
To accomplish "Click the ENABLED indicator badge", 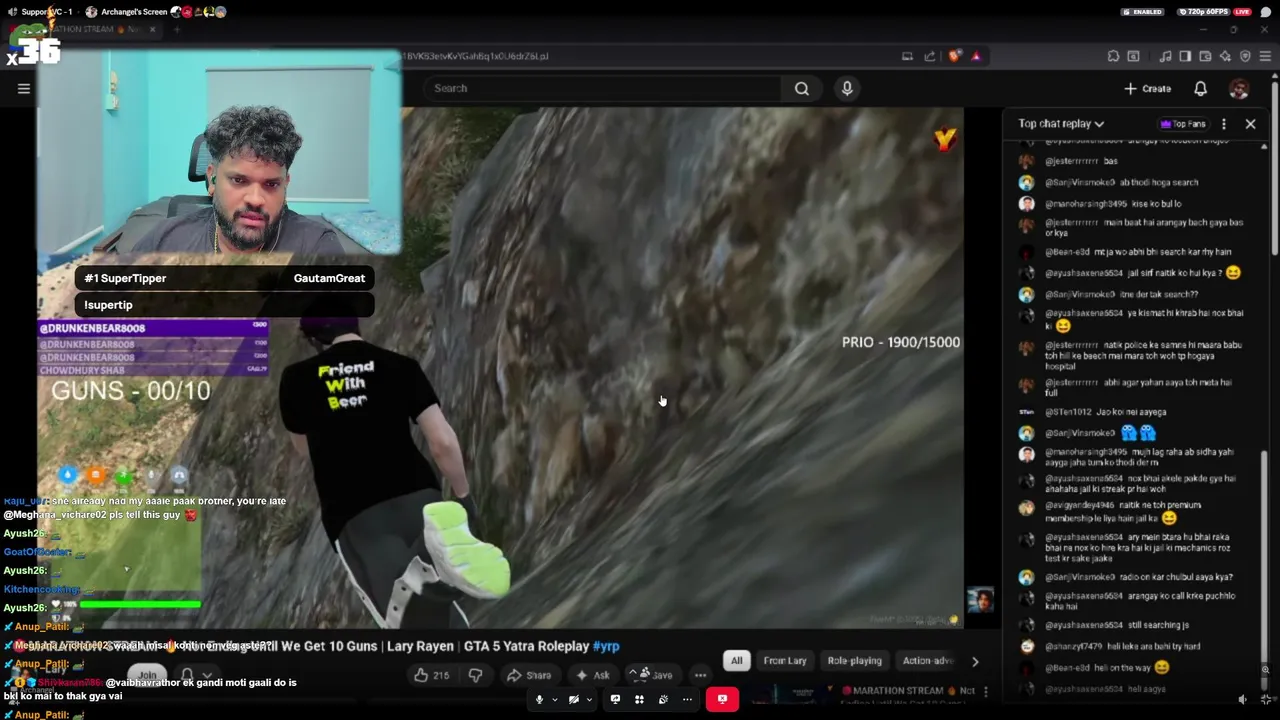I will pyautogui.click(x=1143, y=12).
